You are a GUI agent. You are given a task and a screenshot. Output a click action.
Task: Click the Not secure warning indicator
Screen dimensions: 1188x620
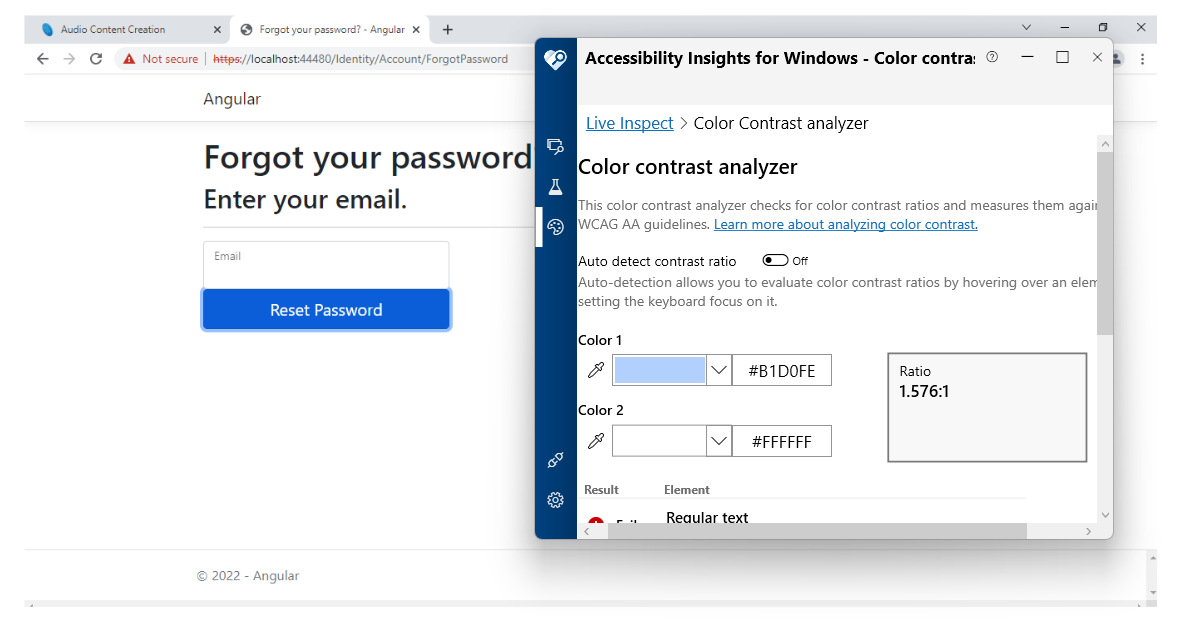[x=160, y=59]
